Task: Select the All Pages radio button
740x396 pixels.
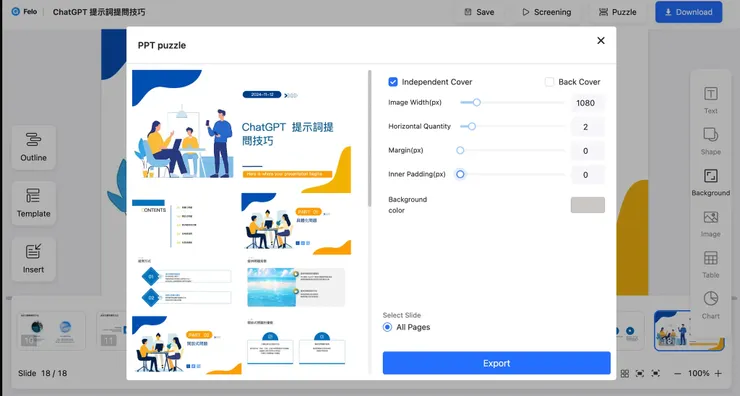Action: pos(387,327)
